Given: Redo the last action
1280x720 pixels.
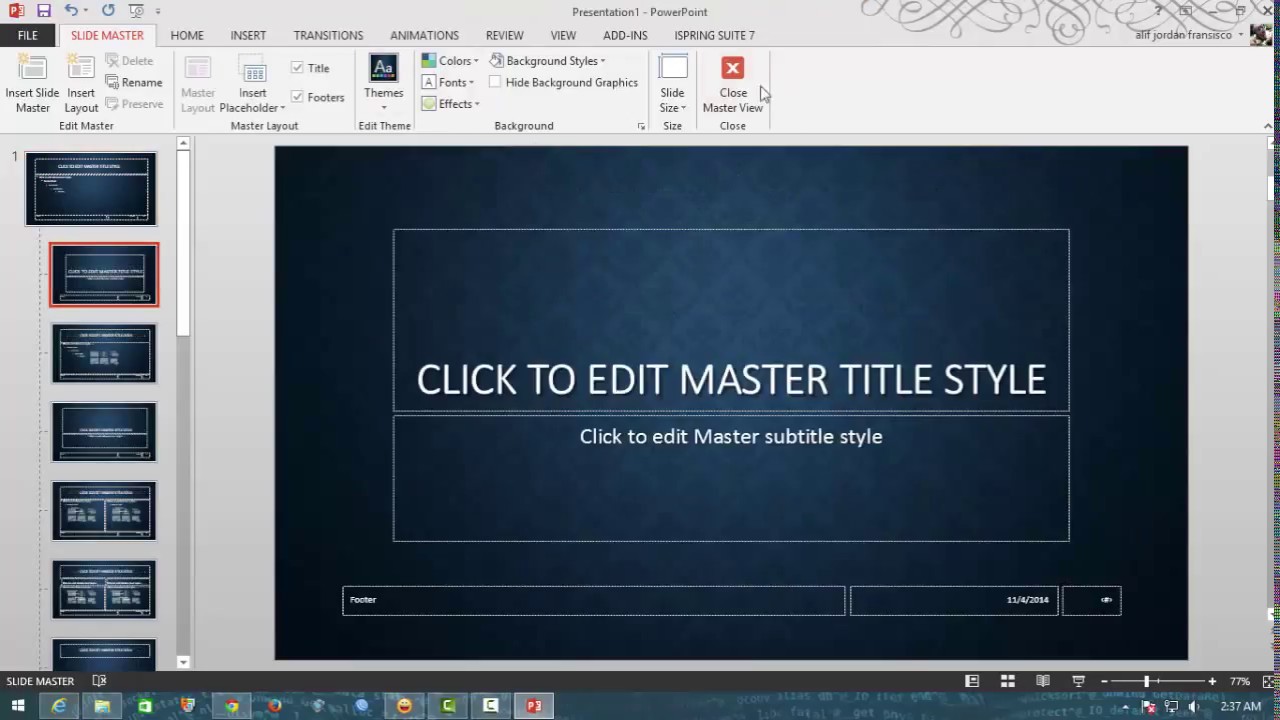Looking at the screenshot, I should [x=108, y=11].
